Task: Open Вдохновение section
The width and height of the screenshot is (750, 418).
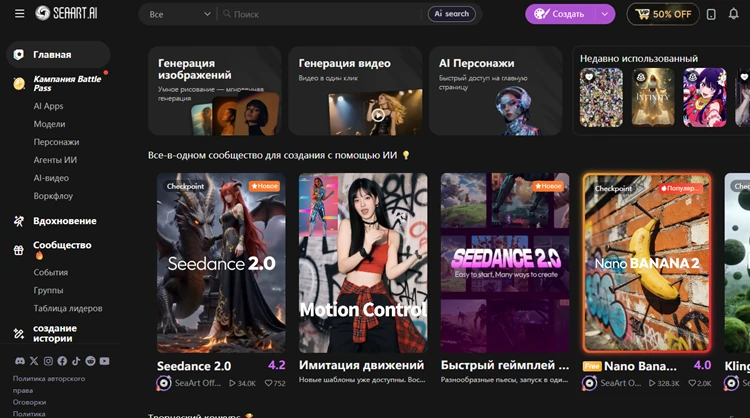Action: [65, 221]
